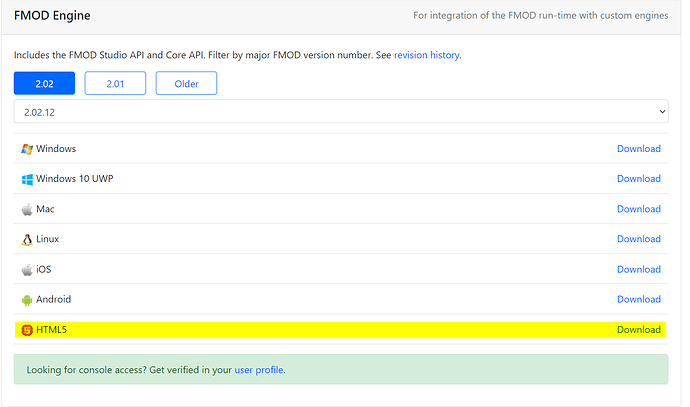Click the iOS apple icon
The height and width of the screenshot is (407, 690).
point(27,270)
